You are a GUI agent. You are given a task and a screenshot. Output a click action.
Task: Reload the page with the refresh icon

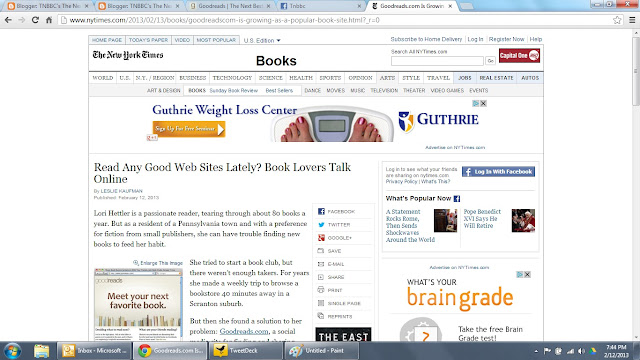pyautogui.click(x=35, y=20)
